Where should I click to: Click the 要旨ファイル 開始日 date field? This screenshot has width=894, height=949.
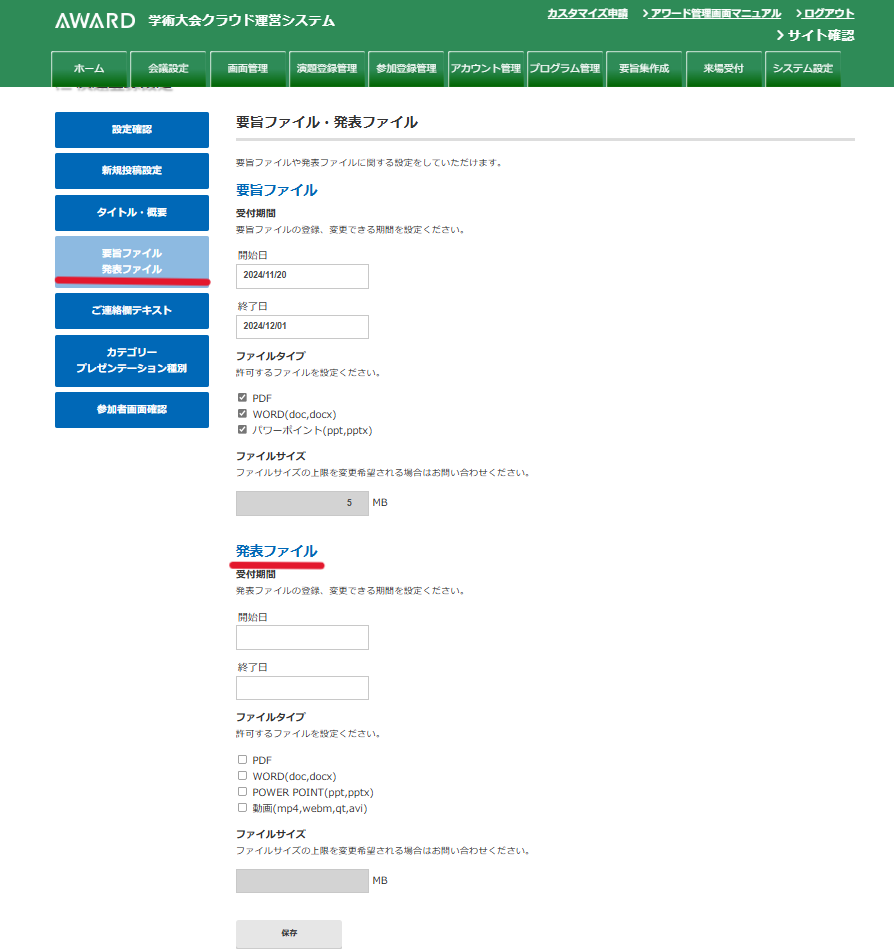click(302, 276)
